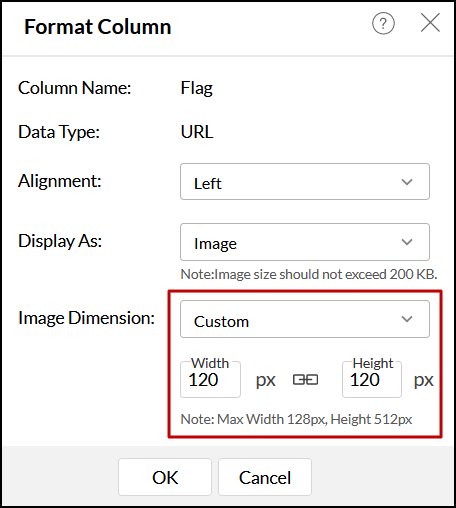
Task: Toggle the width-height link chain icon
Action: 305,380
